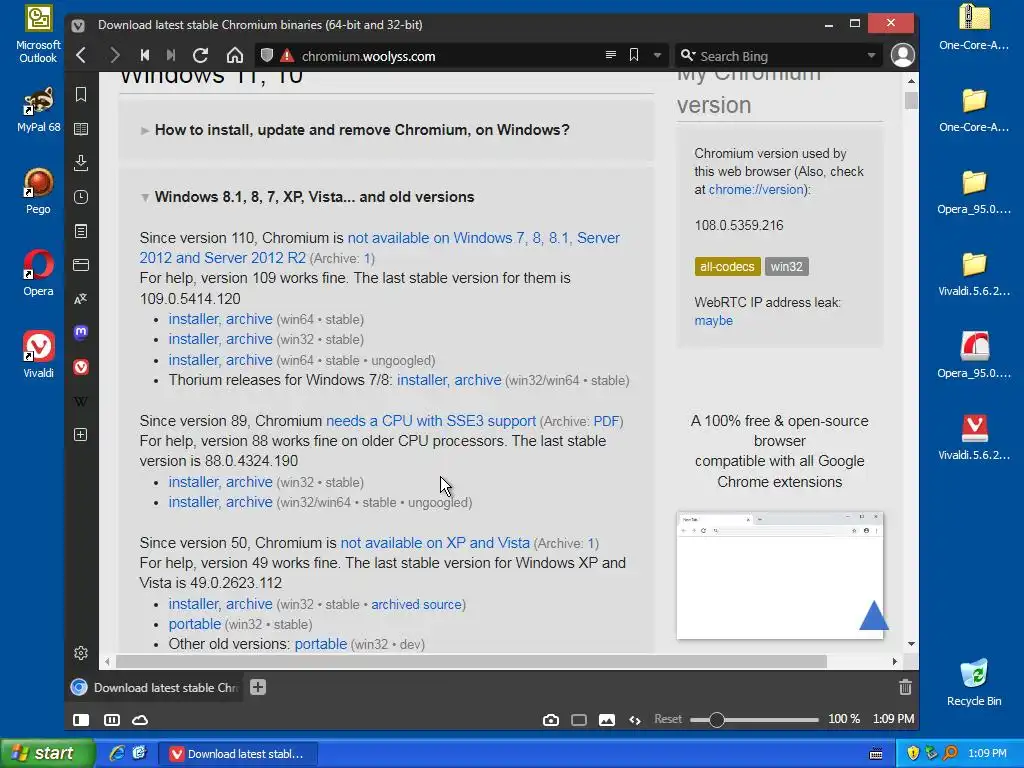
Task: Reload the current page
Action: (x=200, y=56)
